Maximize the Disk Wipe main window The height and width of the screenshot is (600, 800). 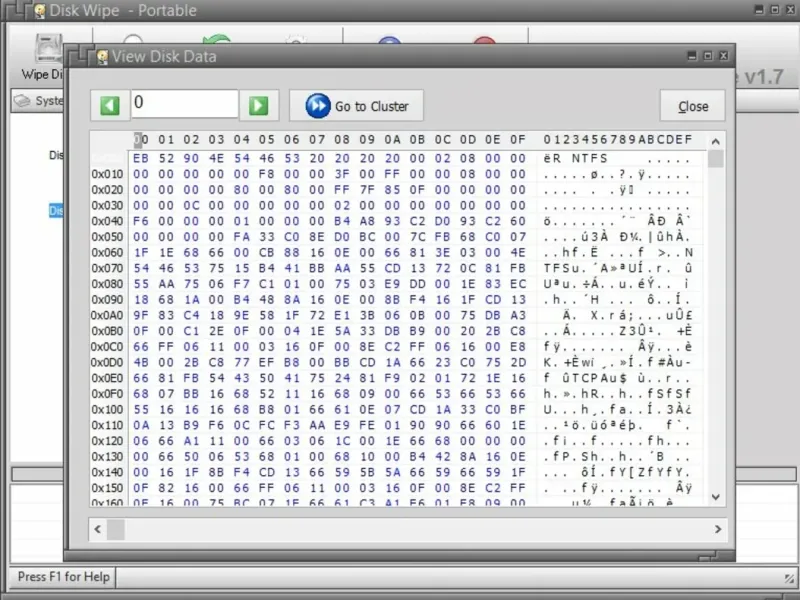[775, 9]
